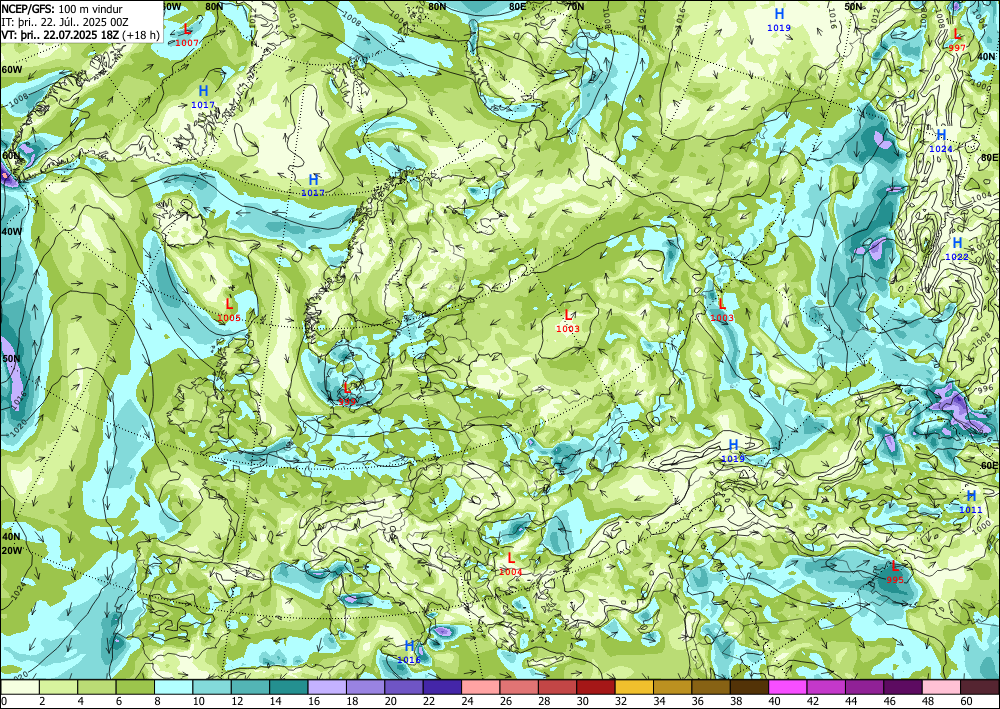Click the low pressure marker labeled 995

tap(895, 572)
